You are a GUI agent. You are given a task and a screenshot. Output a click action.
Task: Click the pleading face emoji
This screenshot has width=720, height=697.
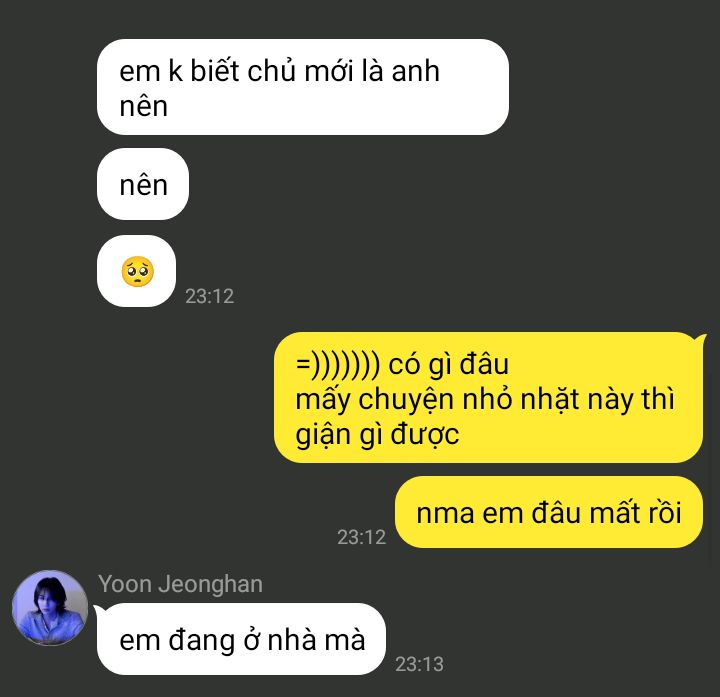pyautogui.click(x=137, y=271)
